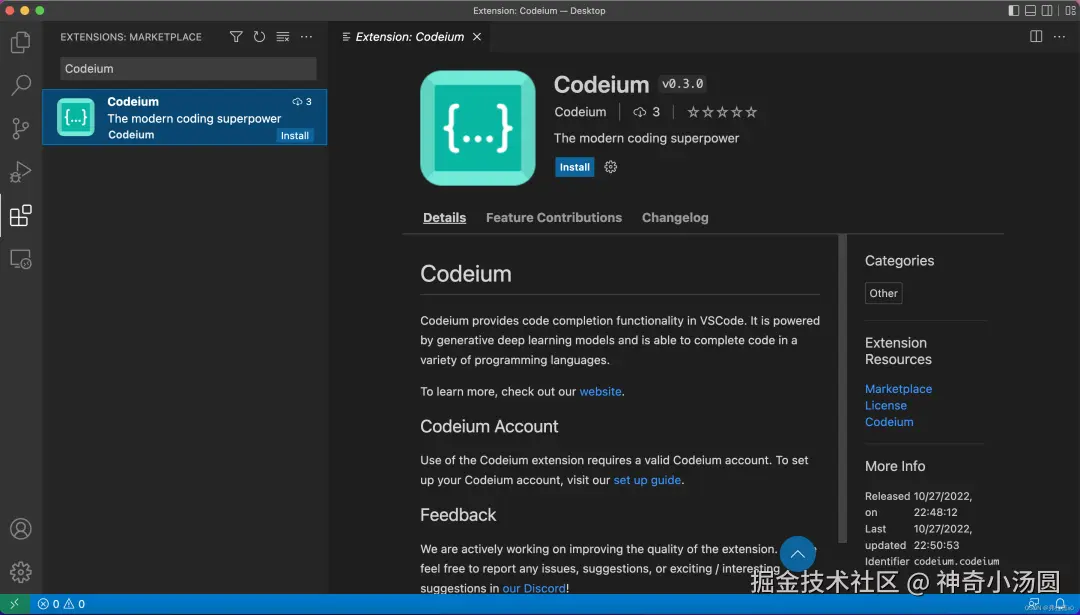Click the v0.3.0 version badge
Viewport: 1080px width, 615px height.
[x=683, y=84]
